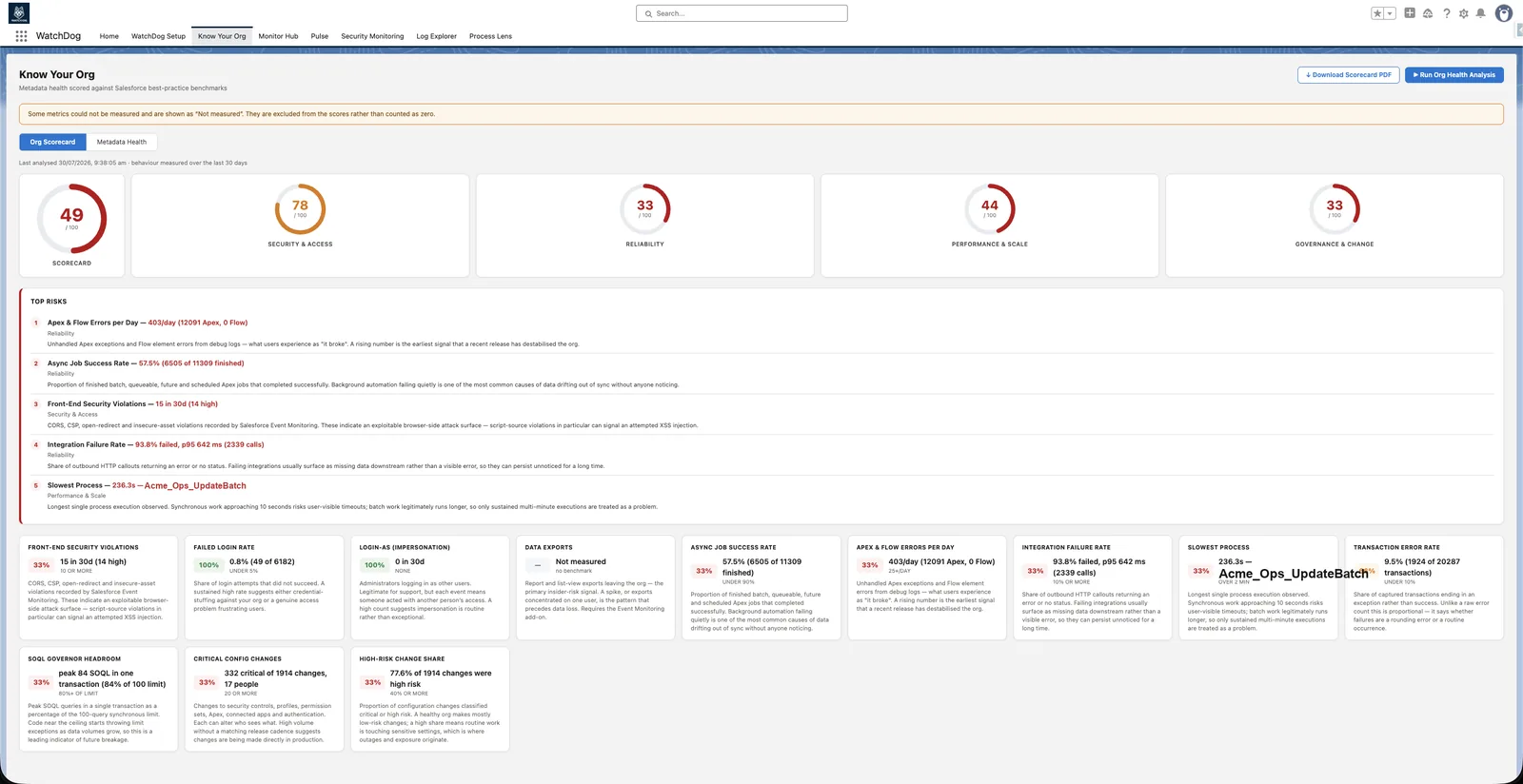Screen dimensions: 1523x784
Task: Click 33% badge on Slowest Process card
Action: click(x=1201, y=571)
